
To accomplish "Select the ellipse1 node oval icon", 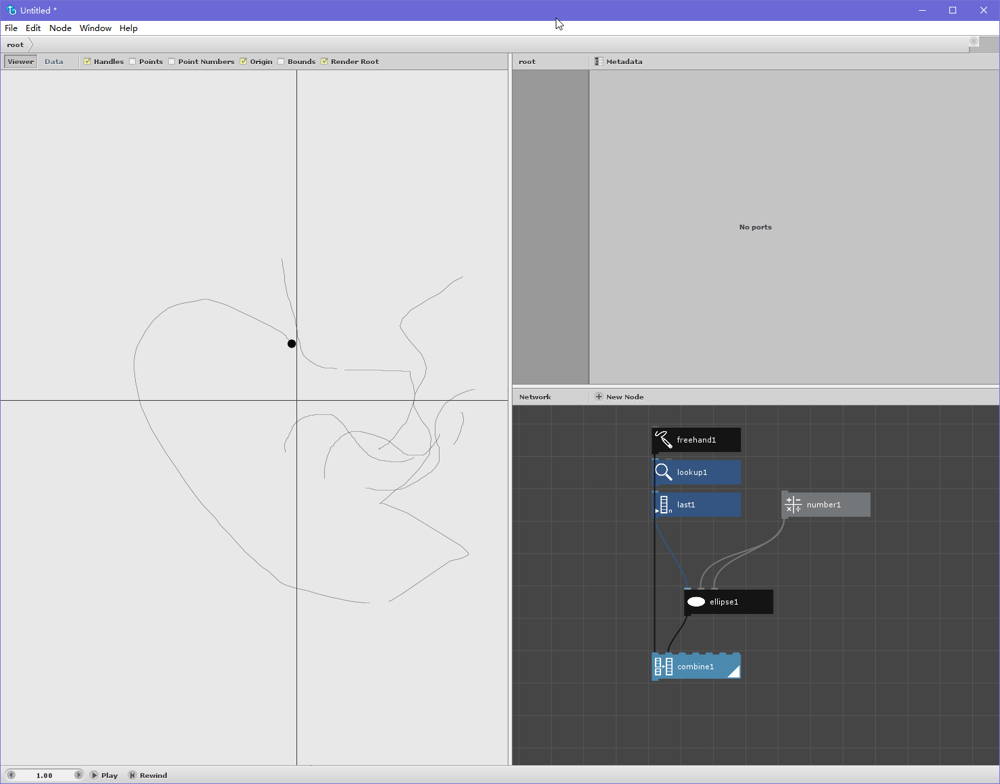I will pos(696,602).
